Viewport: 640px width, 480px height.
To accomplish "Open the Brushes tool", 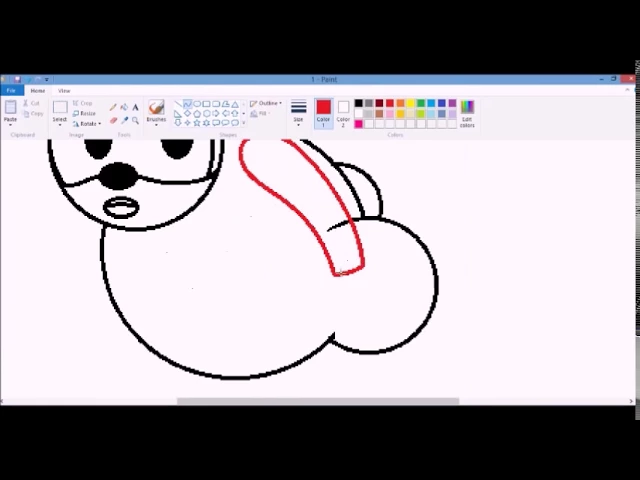I will [x=156, y=111].
